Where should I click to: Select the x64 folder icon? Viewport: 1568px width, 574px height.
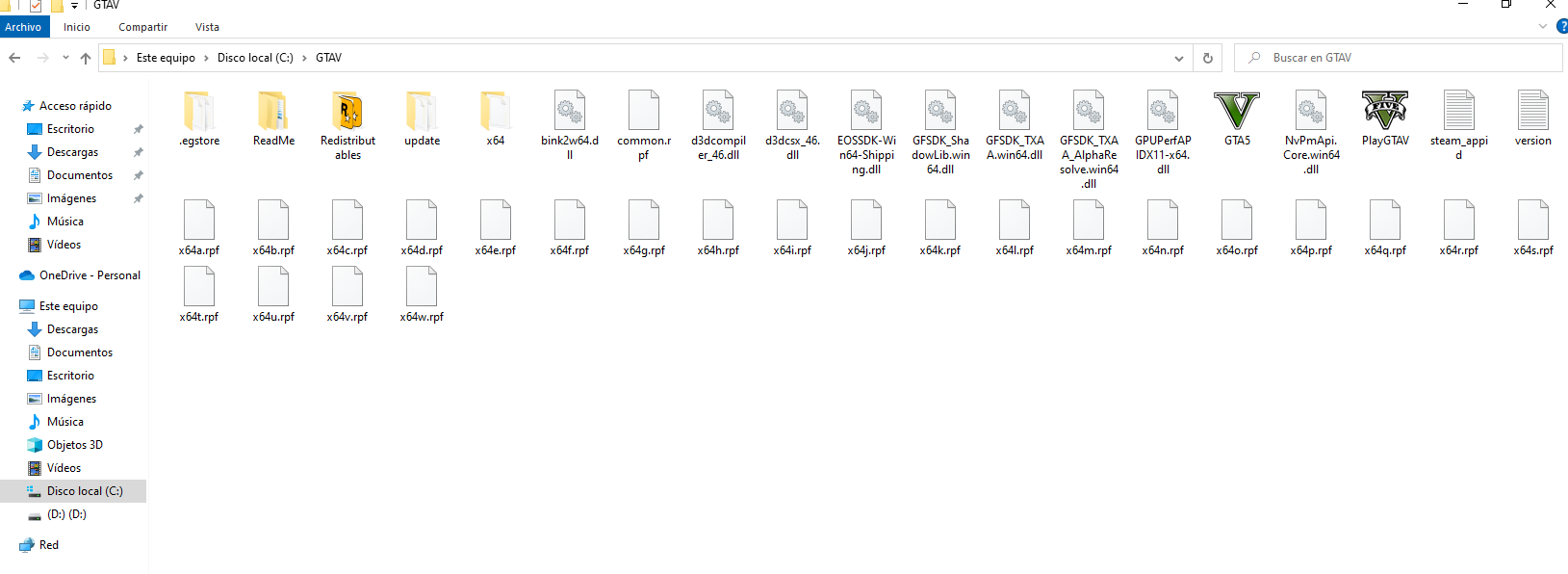point(496,111)
